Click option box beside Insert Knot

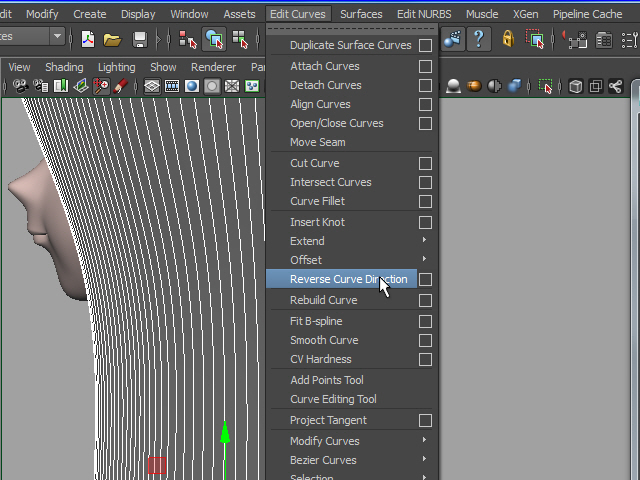[425, 222]
